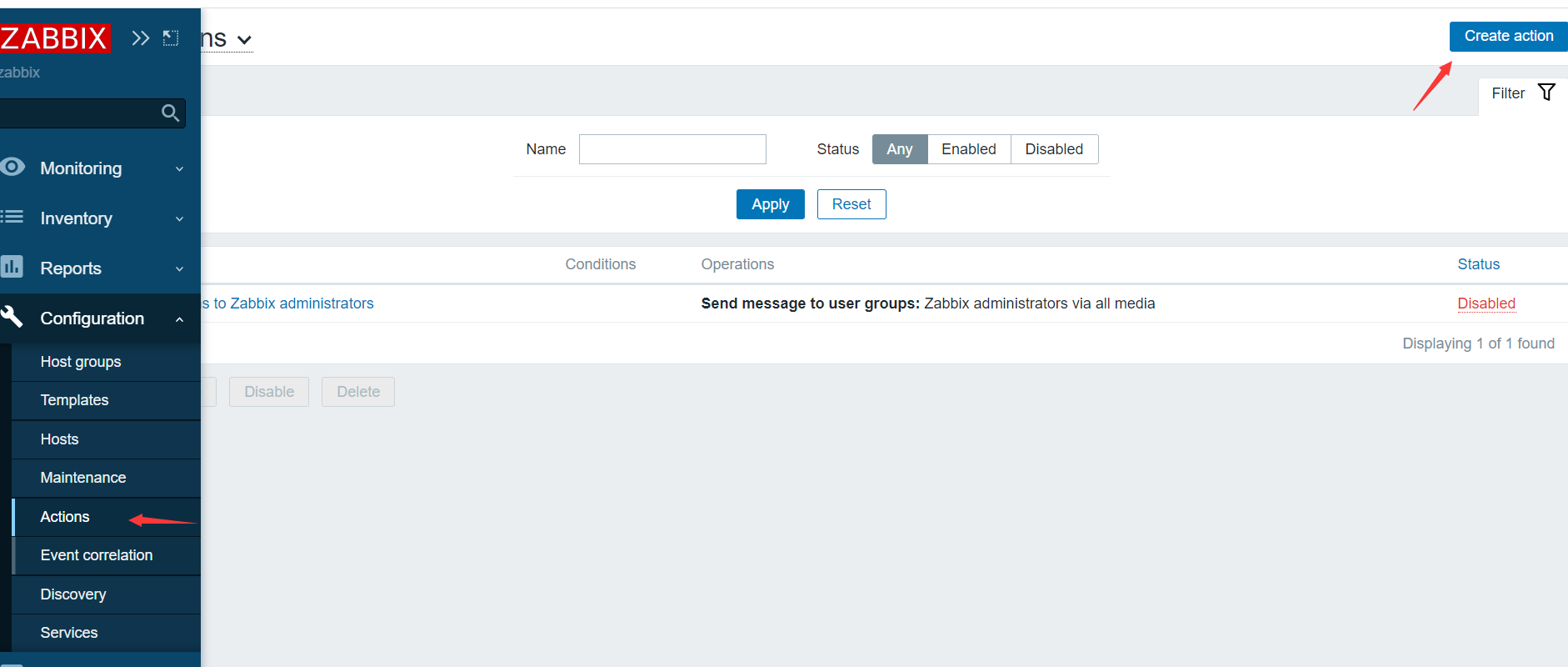This screenshot has width=1568, height=667.
Task: Open Actions menu item
Action: pos(106,517)
